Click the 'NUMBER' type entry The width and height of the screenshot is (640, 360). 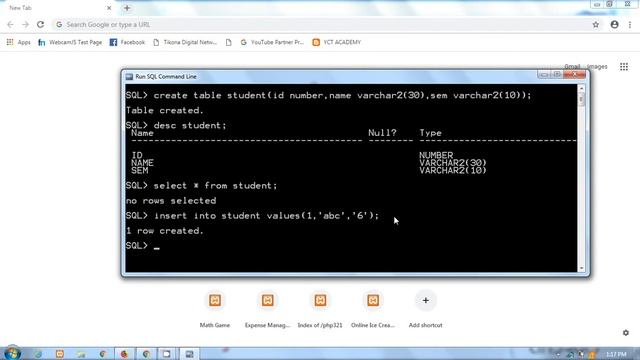pos(436,155)
